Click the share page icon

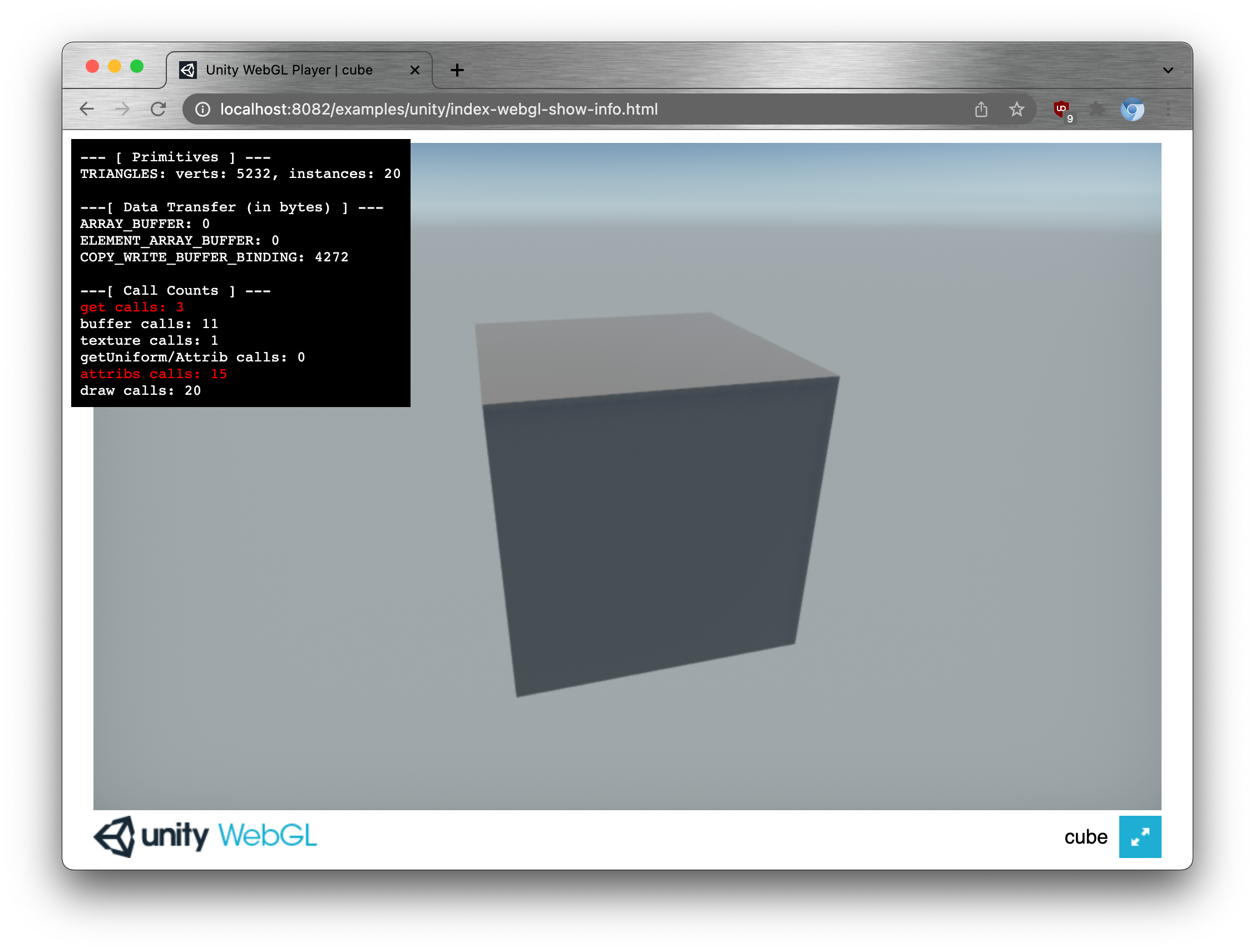click(x=981, y=110)
